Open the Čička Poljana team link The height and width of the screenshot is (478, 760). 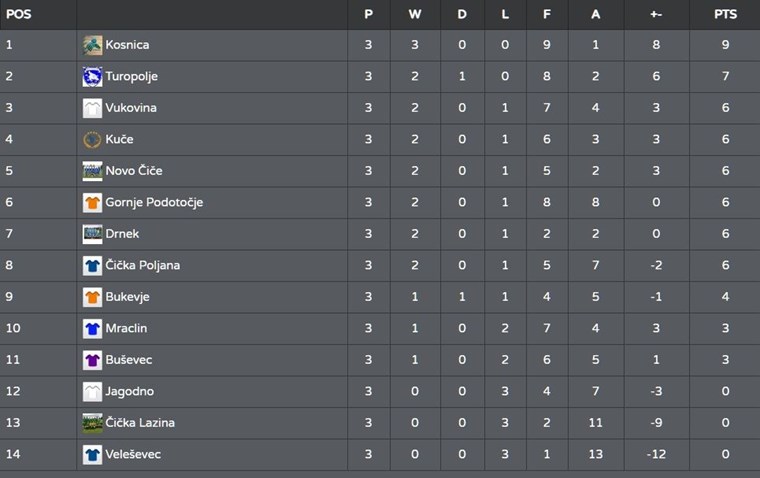[x=142, y=265]
